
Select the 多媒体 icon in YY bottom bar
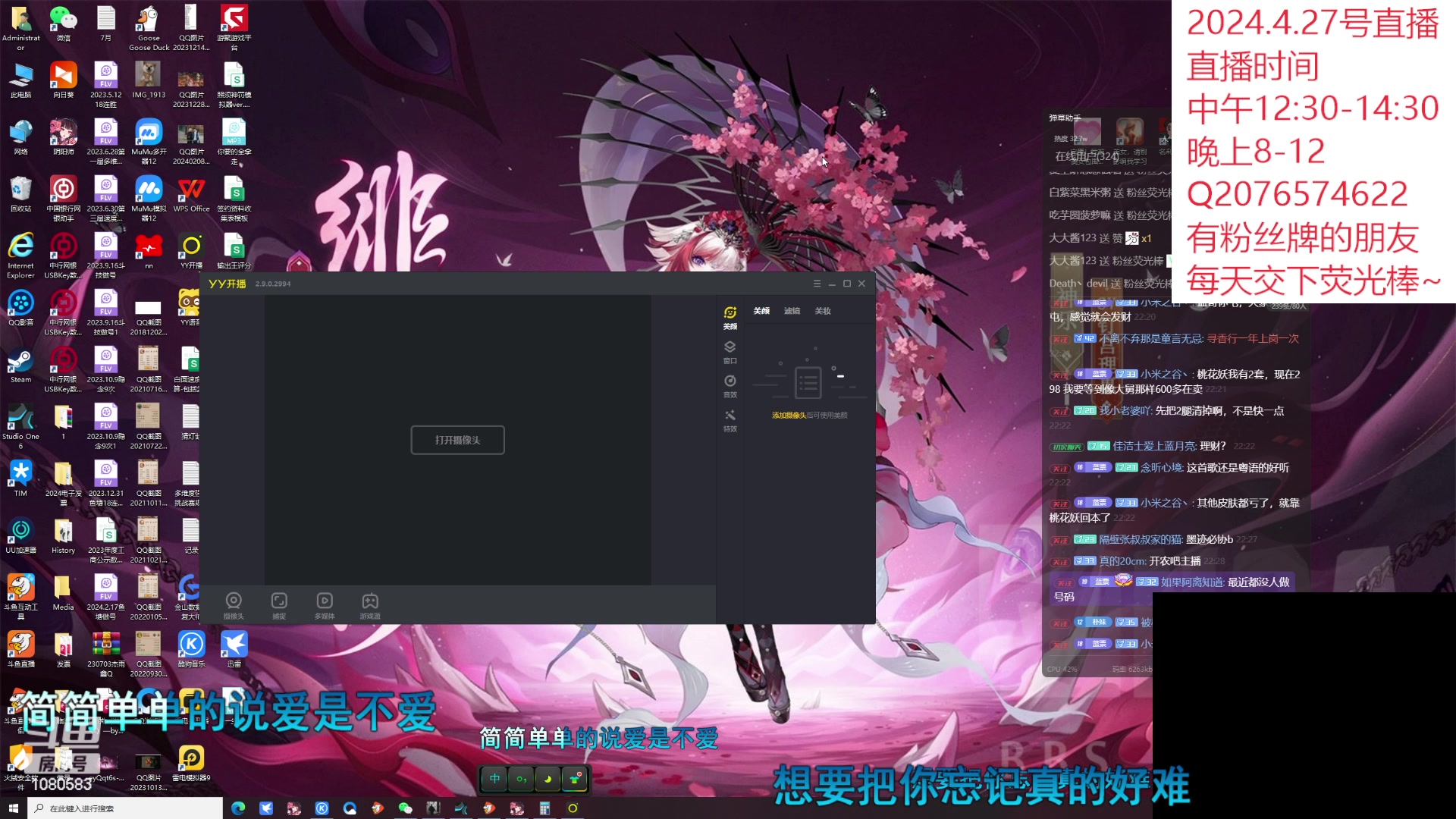pos(325,605)
